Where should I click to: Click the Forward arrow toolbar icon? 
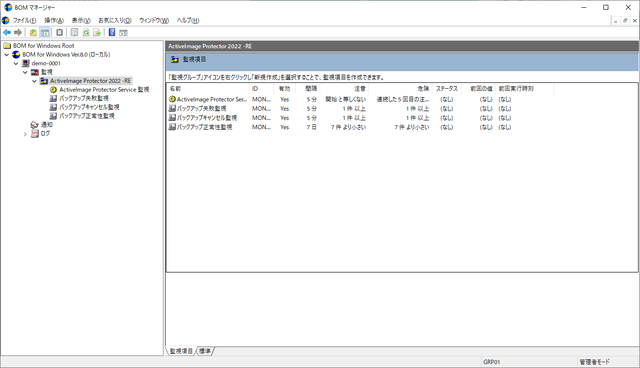click(x=18, y=32)
